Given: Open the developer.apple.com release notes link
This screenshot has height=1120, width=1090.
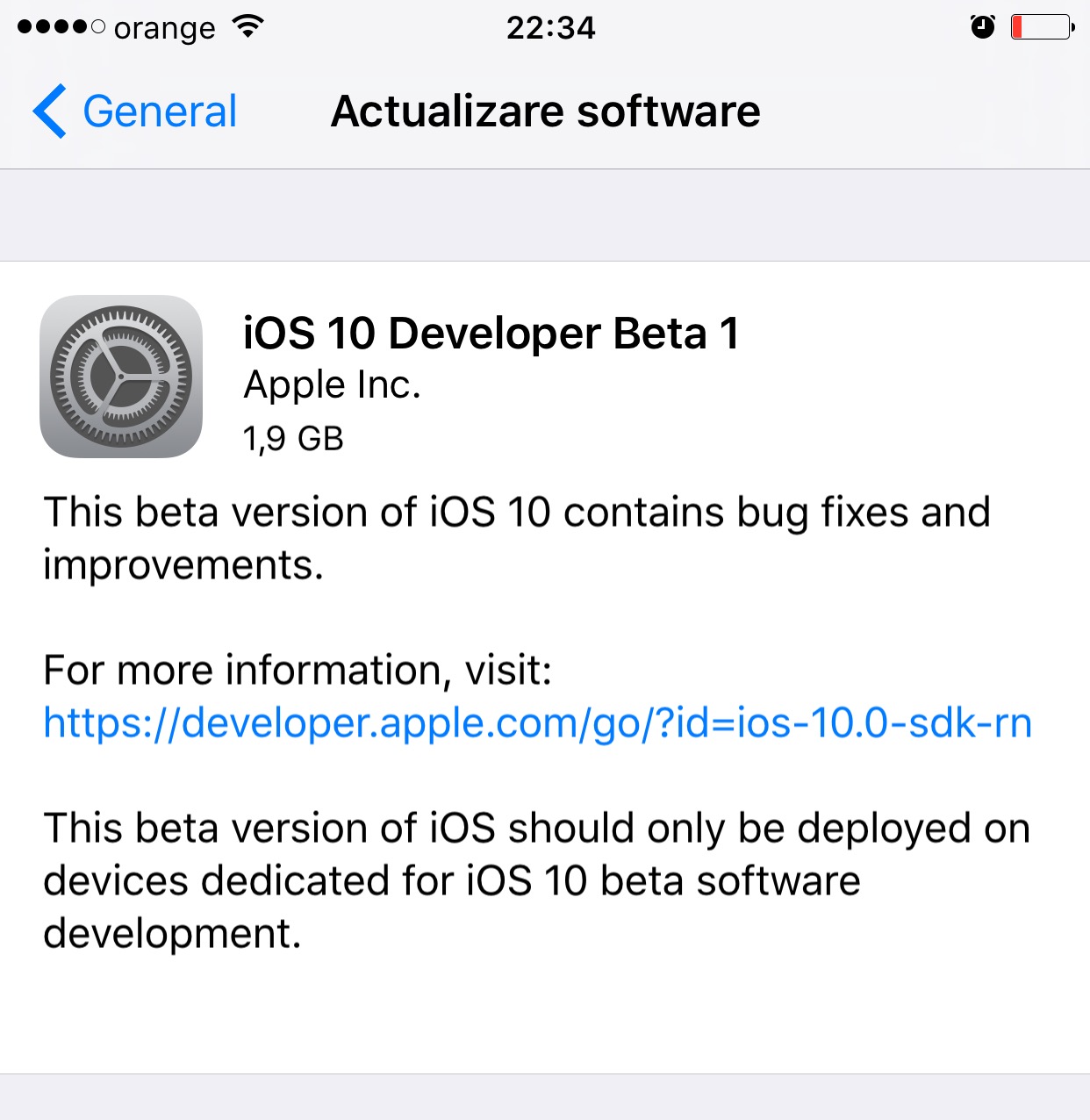Looking at the screenshot, I should click(x=537, y=723).
